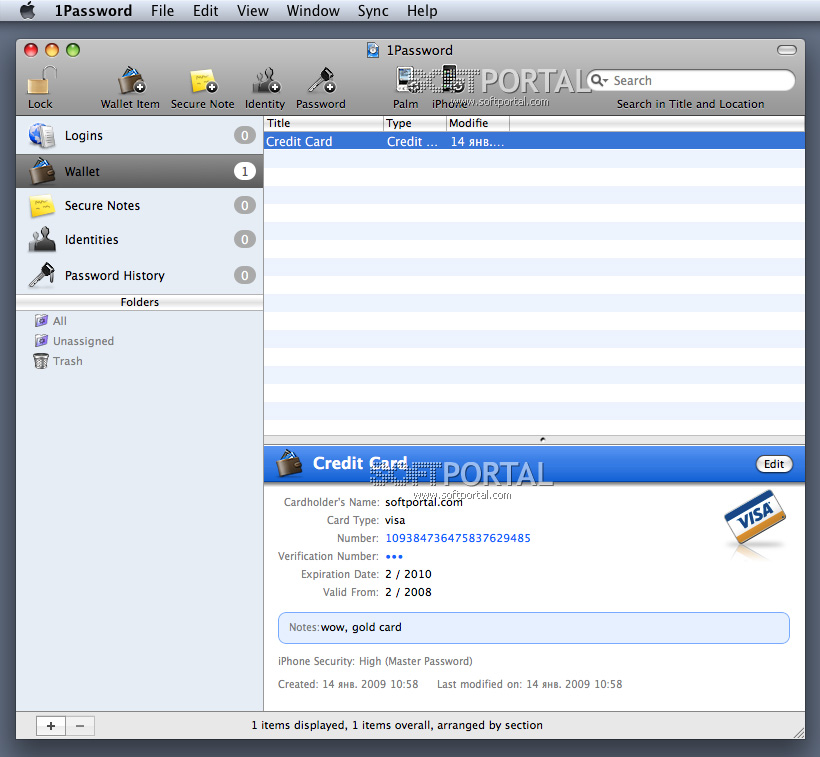Click the Visa card image

click(x=755, y=517)
